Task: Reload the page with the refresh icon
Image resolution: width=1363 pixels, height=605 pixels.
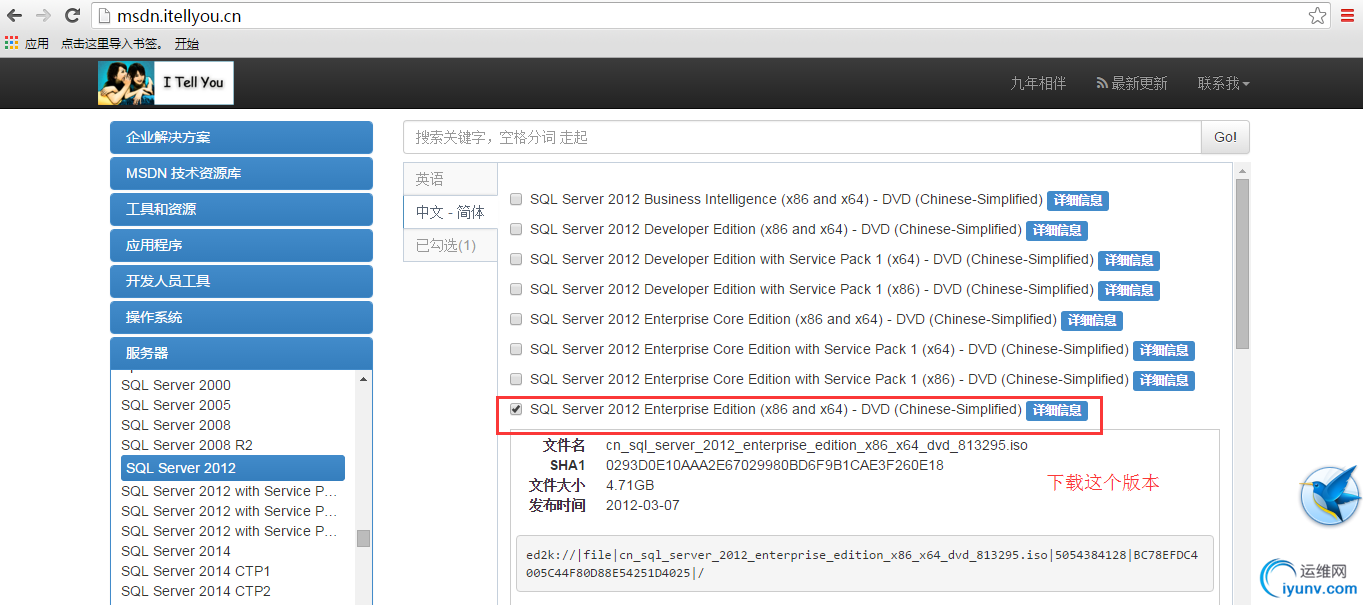Action: (x=72, y=16)
